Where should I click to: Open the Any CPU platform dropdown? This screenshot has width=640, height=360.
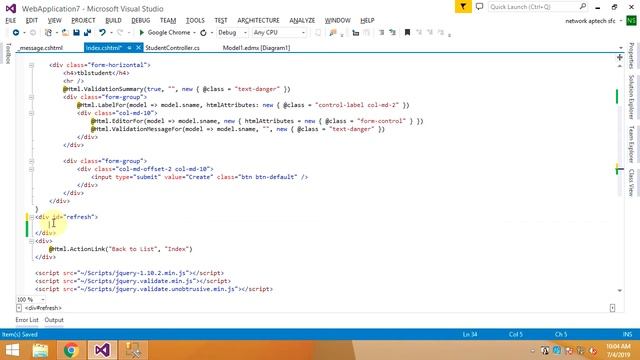click(x=303, y=33)
